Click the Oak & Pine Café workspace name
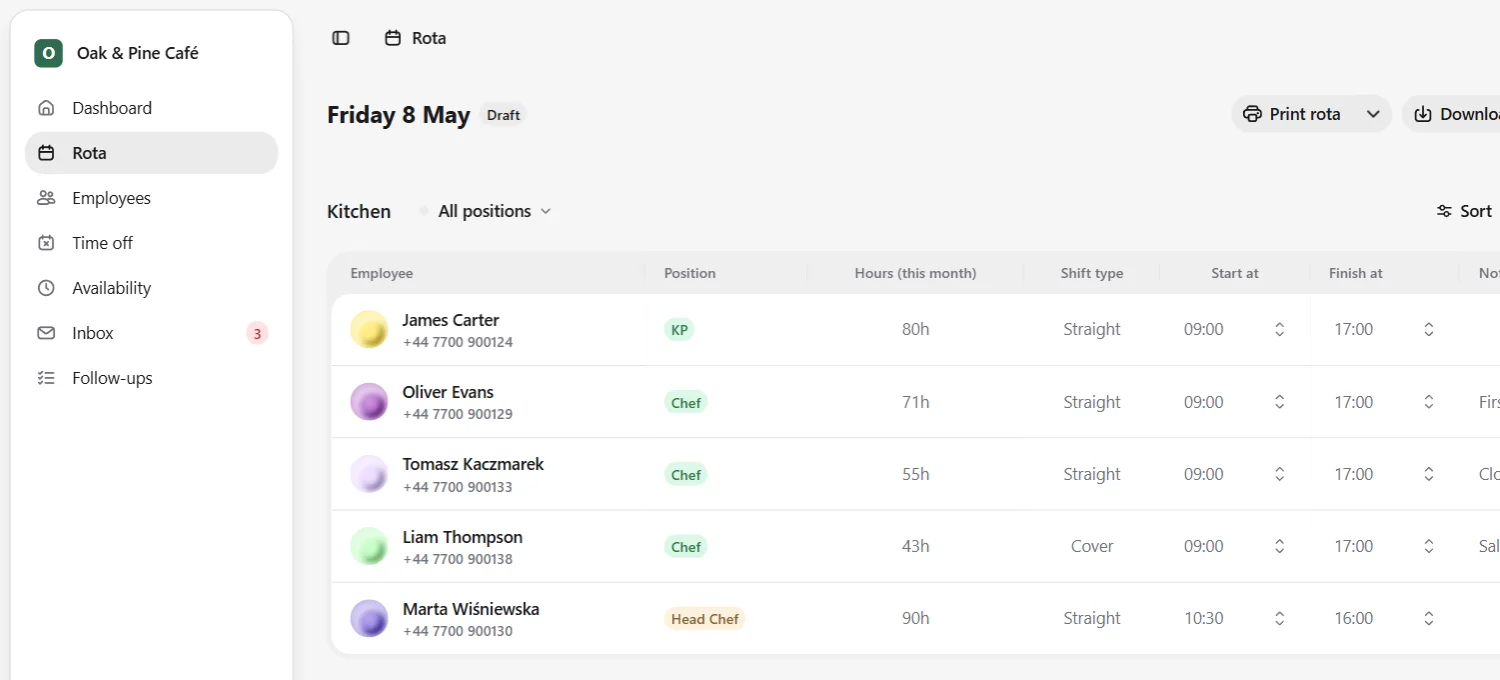The width and height of the screenshot is (1500, 680). point(138,53)
